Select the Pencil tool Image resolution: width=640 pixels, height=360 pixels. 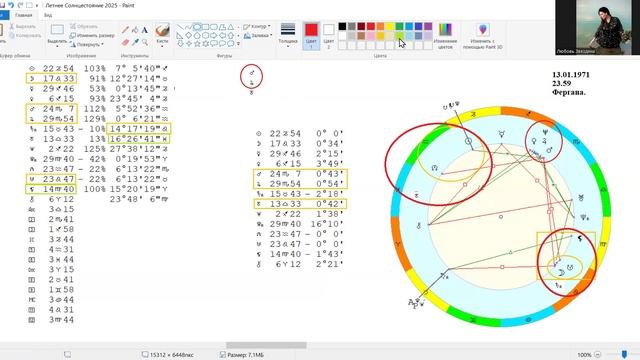125,30
